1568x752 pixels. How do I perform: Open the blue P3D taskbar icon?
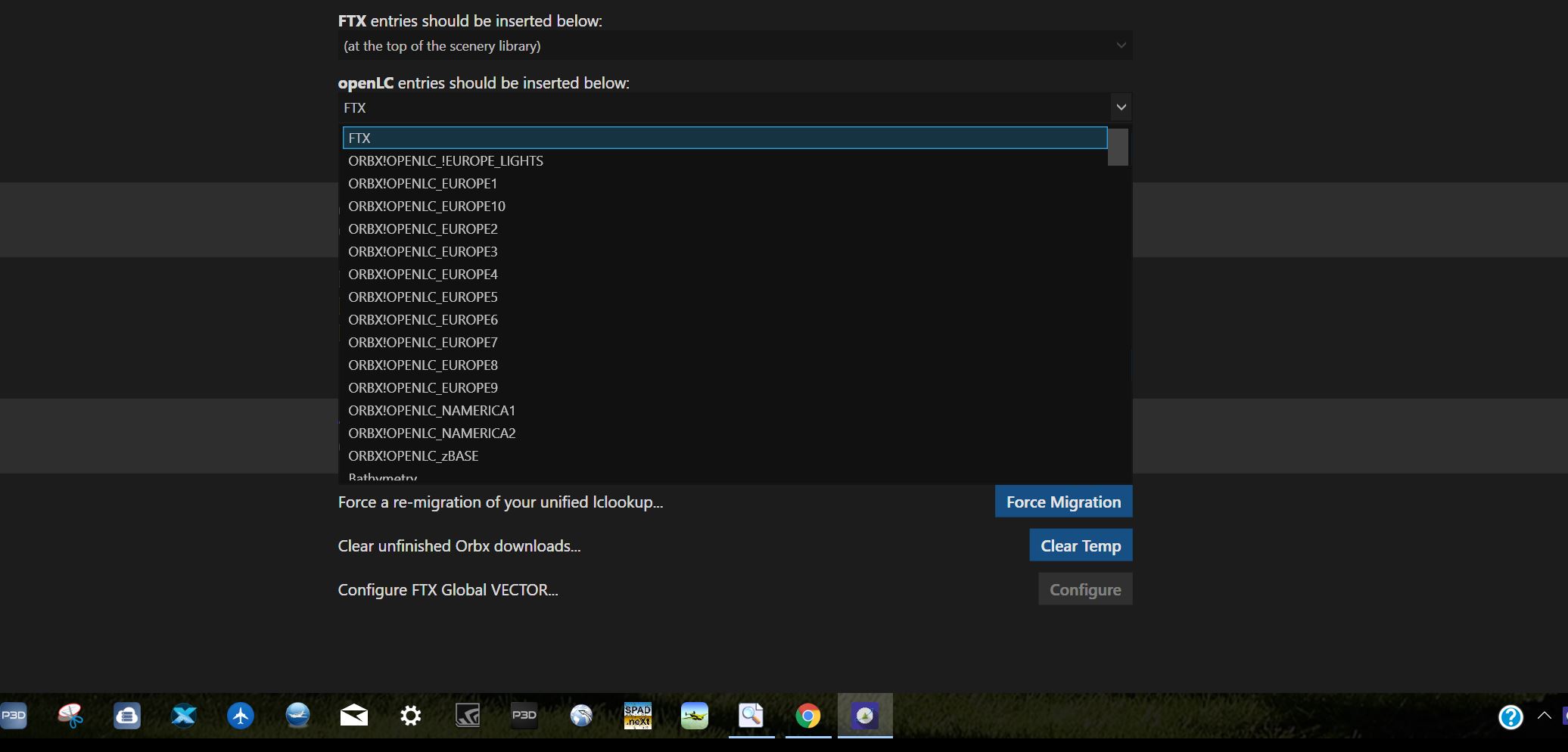click(x=14, y=716)
